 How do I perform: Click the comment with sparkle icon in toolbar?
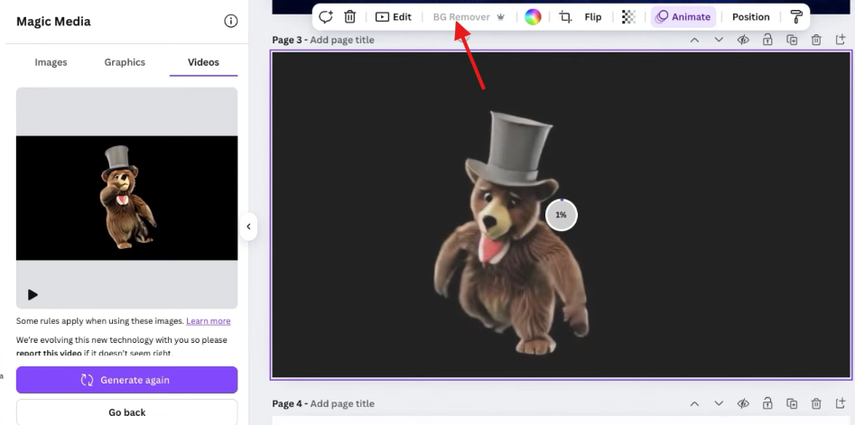[x=326, y=17]
